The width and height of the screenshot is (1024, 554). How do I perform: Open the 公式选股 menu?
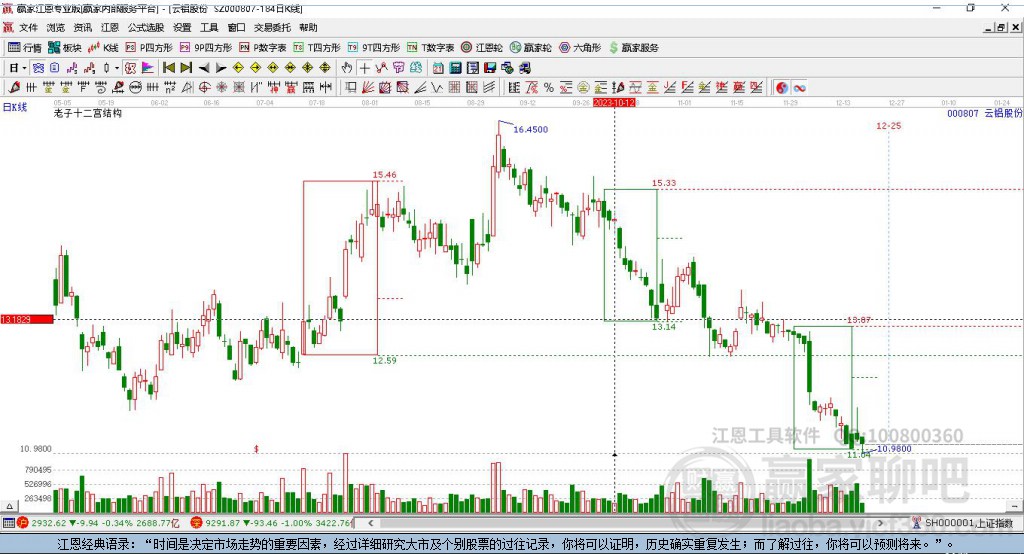pyautogui.click(x=146, y=27)
